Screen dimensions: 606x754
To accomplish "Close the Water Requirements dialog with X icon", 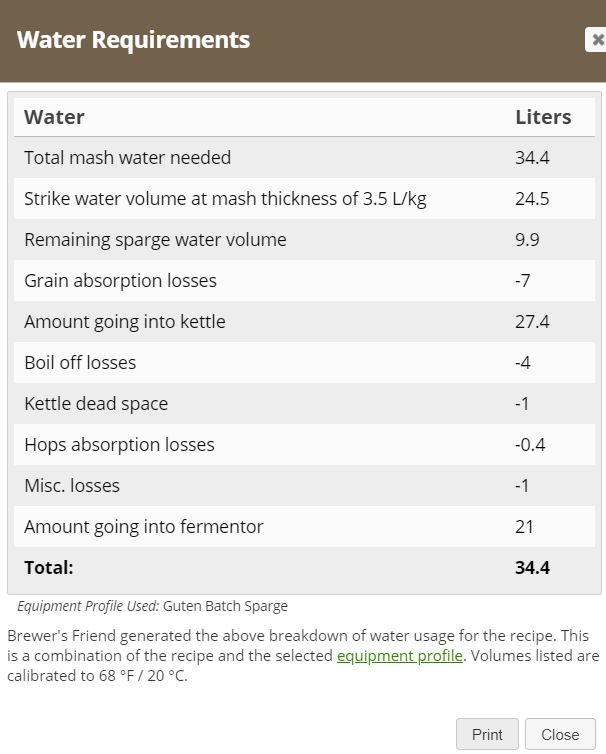I will (596, 39).
